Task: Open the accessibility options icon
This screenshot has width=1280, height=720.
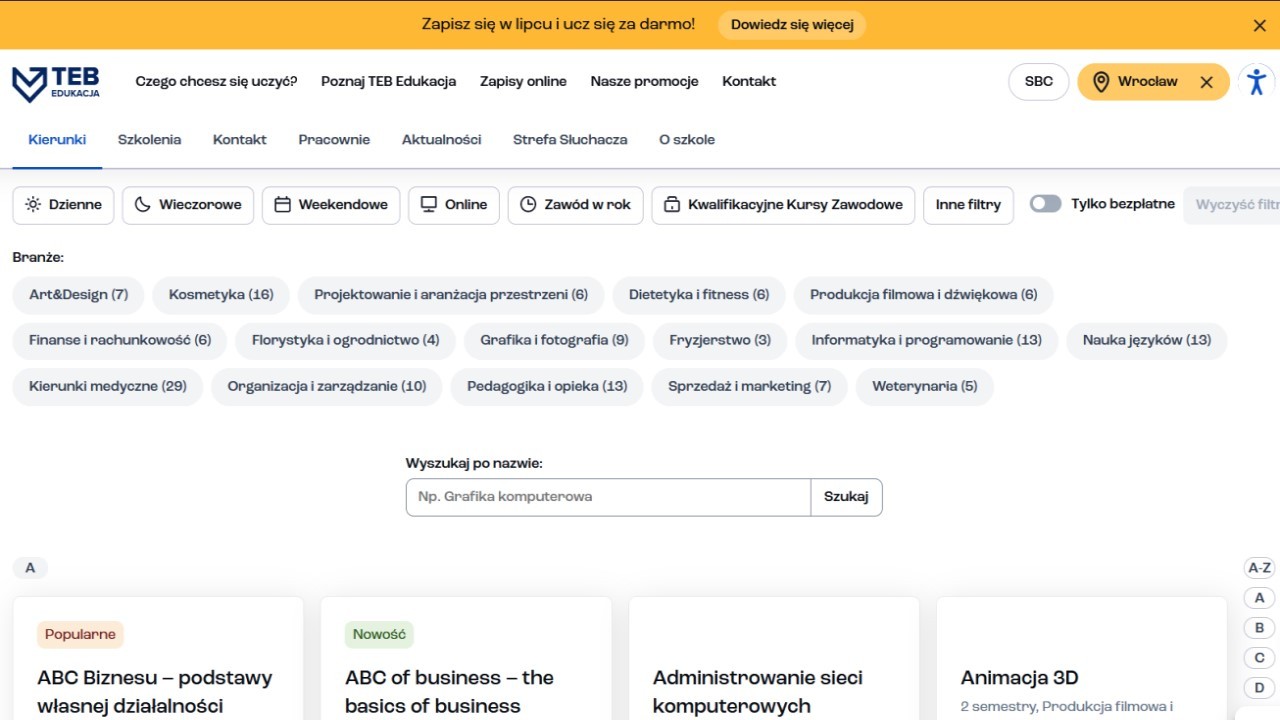Action: (1257, 82)
